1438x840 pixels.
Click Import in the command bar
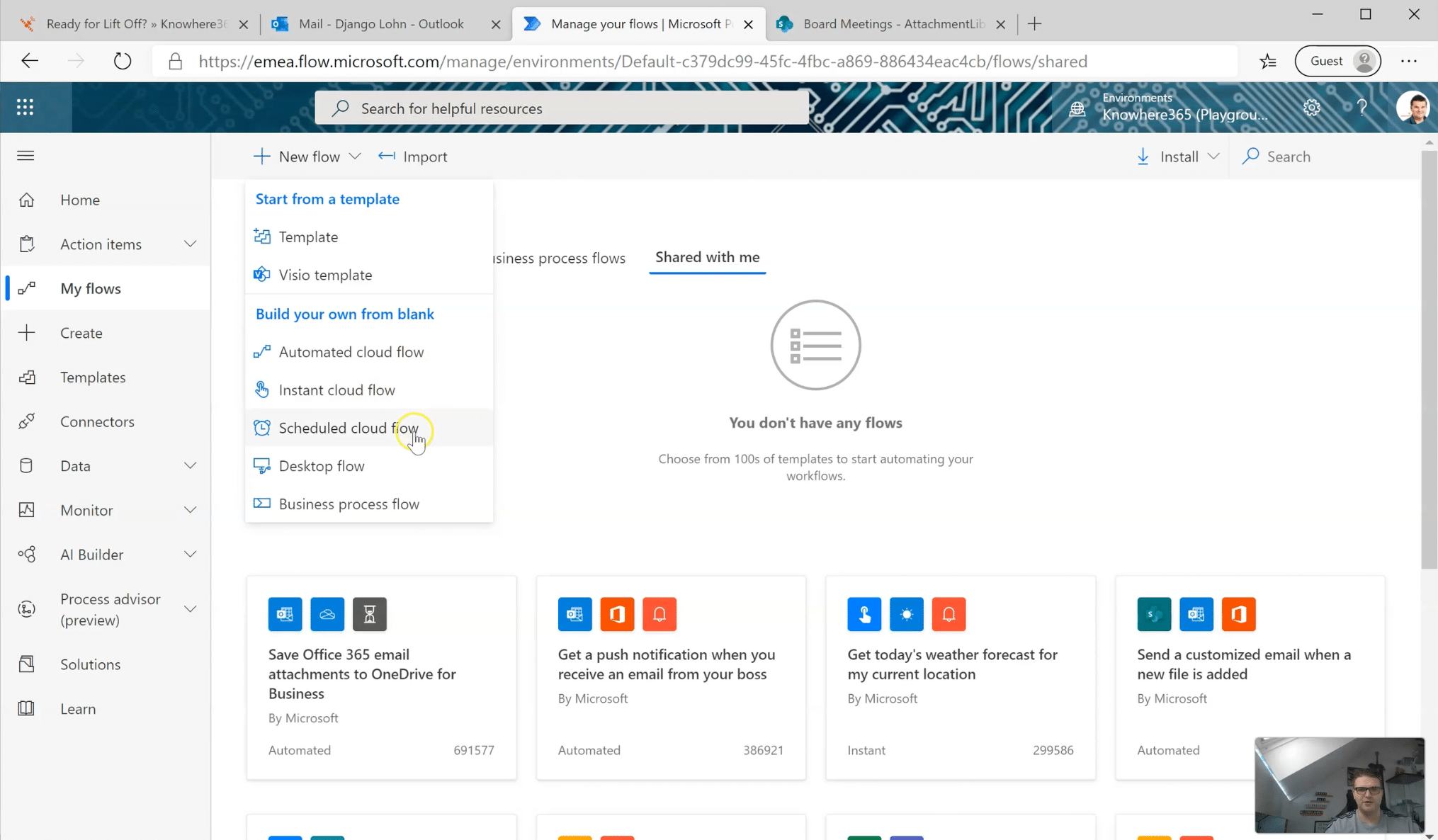point(413,157)
